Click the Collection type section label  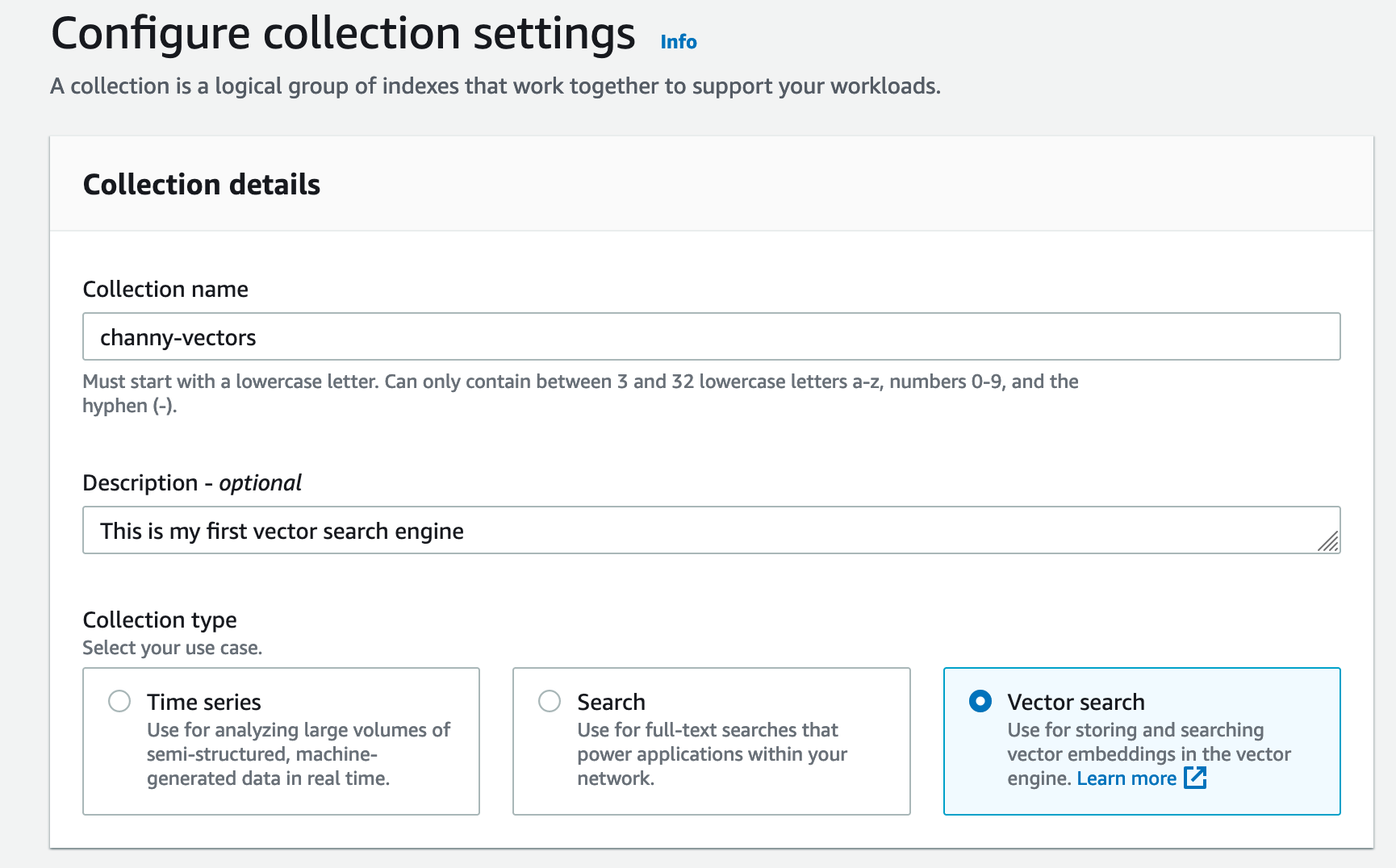coord(160,620)
